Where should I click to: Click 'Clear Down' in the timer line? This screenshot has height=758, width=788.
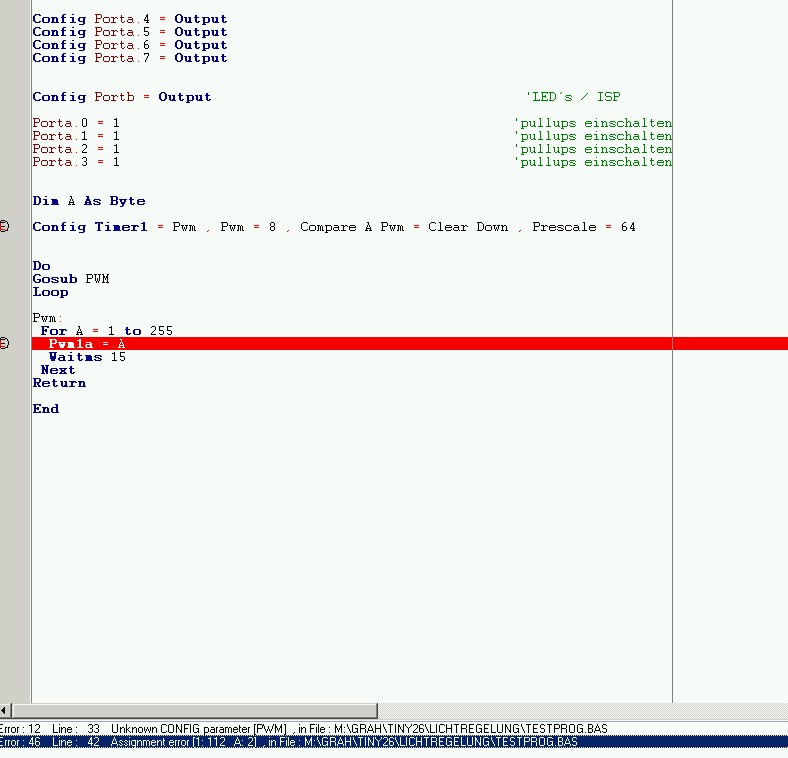tap(468, 227)
